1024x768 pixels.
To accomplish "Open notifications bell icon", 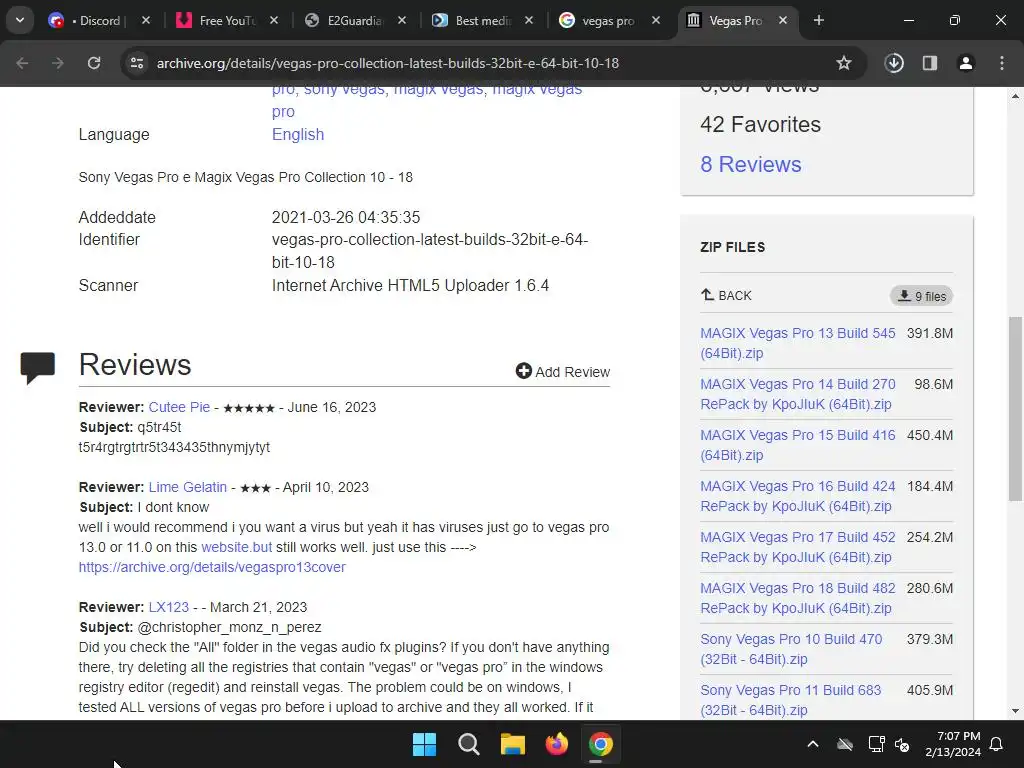I will [x=997, y=744].
